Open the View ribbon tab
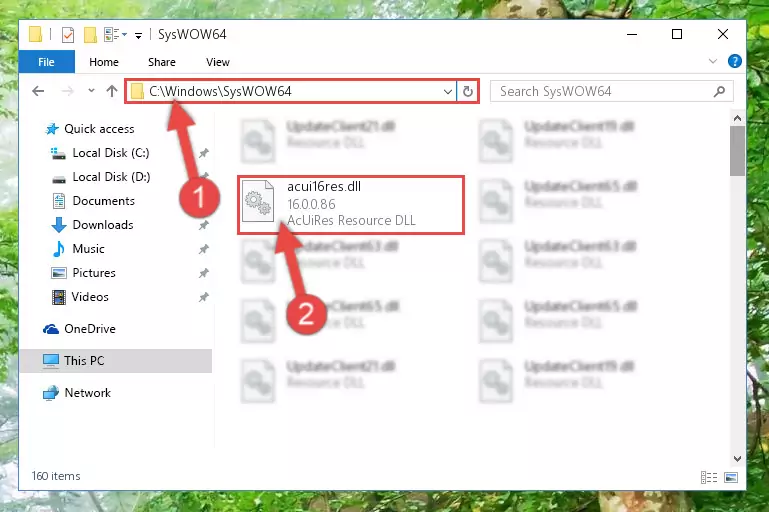 (217, 62)
